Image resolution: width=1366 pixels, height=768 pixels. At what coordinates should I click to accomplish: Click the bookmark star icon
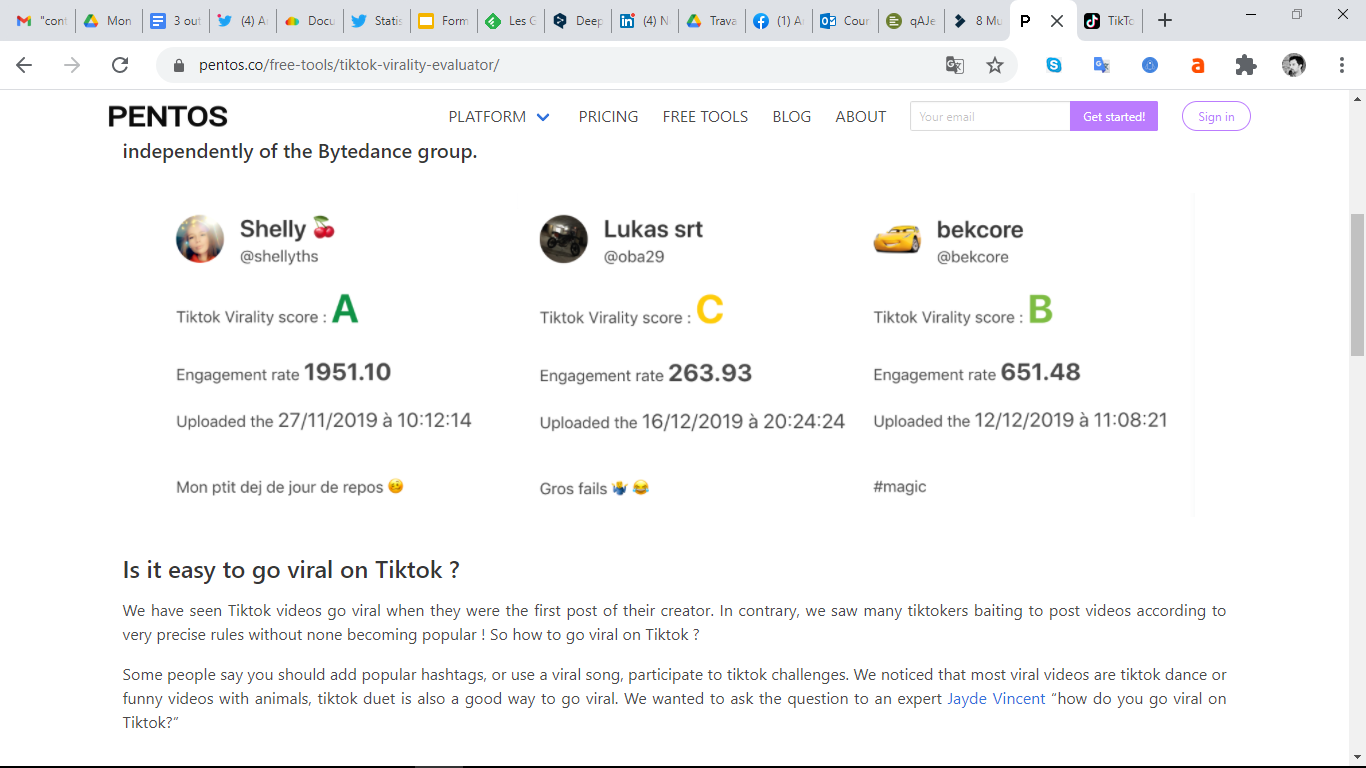[994, 65]
